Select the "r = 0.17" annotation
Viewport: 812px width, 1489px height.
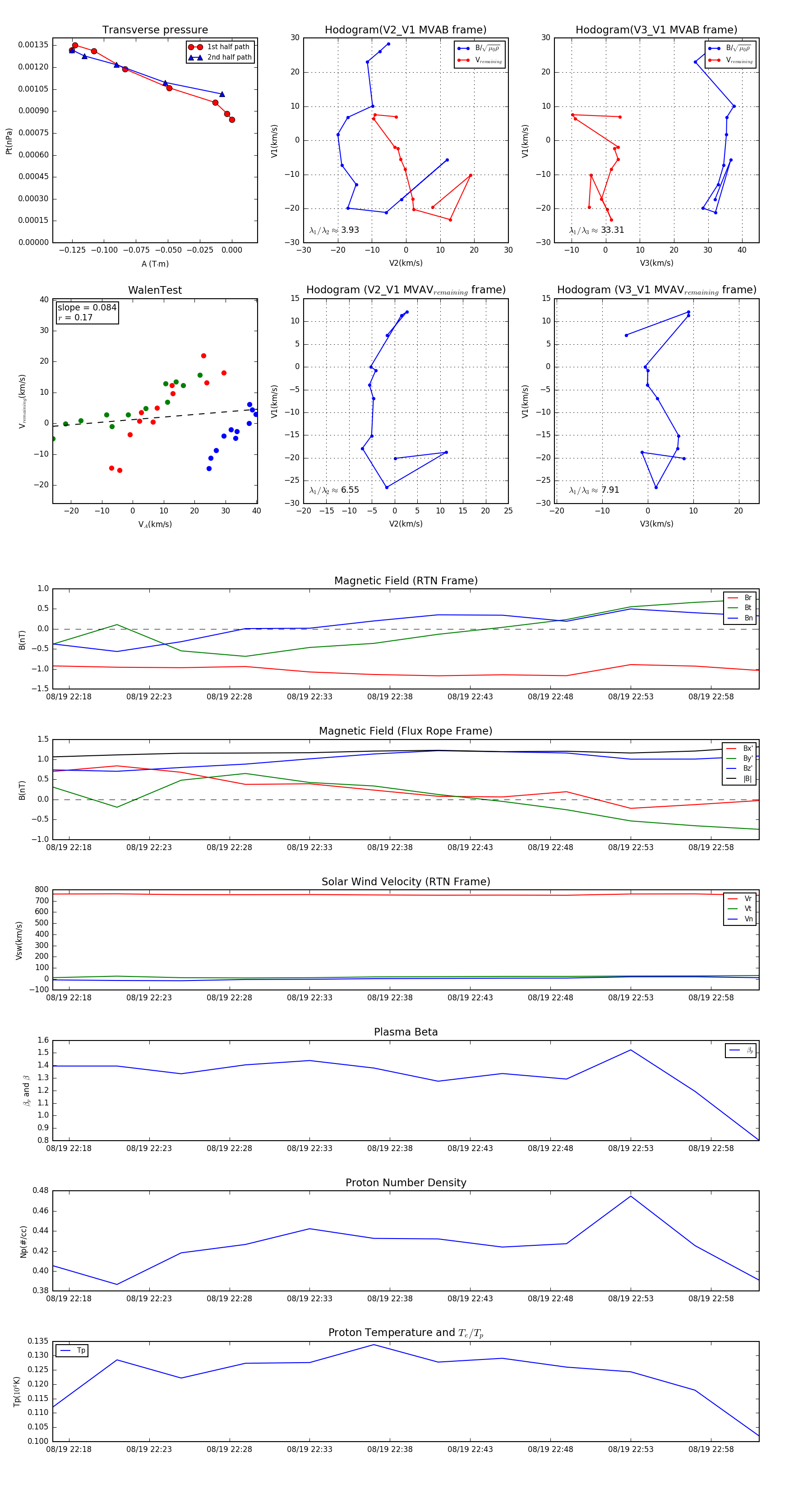pos(75,317)
